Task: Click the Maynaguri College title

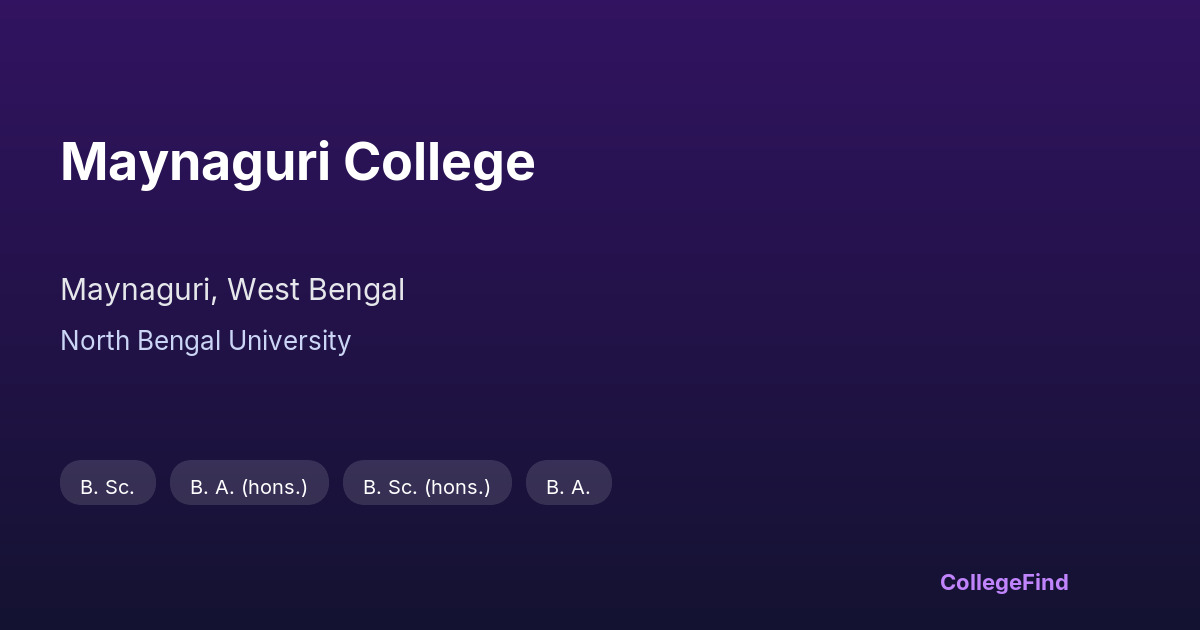Action: point(297,162)
